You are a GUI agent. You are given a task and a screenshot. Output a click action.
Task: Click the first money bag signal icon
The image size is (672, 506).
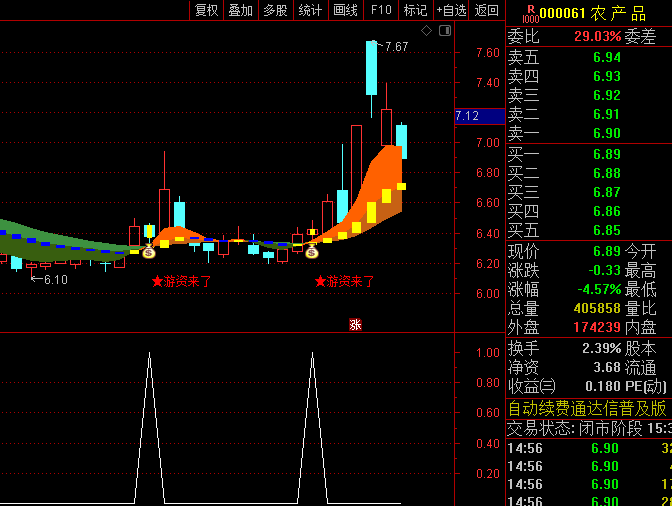coord(148,252)
